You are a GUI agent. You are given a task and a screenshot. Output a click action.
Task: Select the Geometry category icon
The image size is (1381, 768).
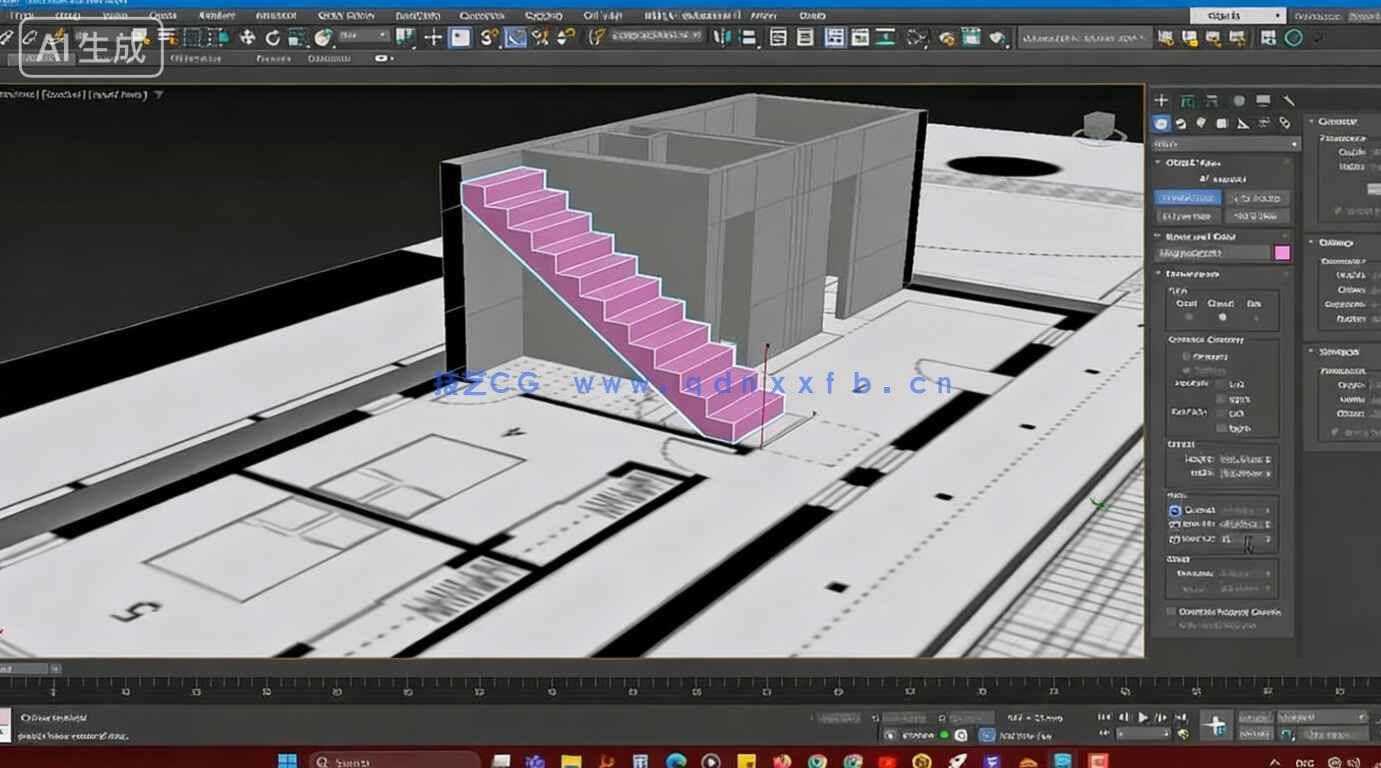coord(1161,123)
